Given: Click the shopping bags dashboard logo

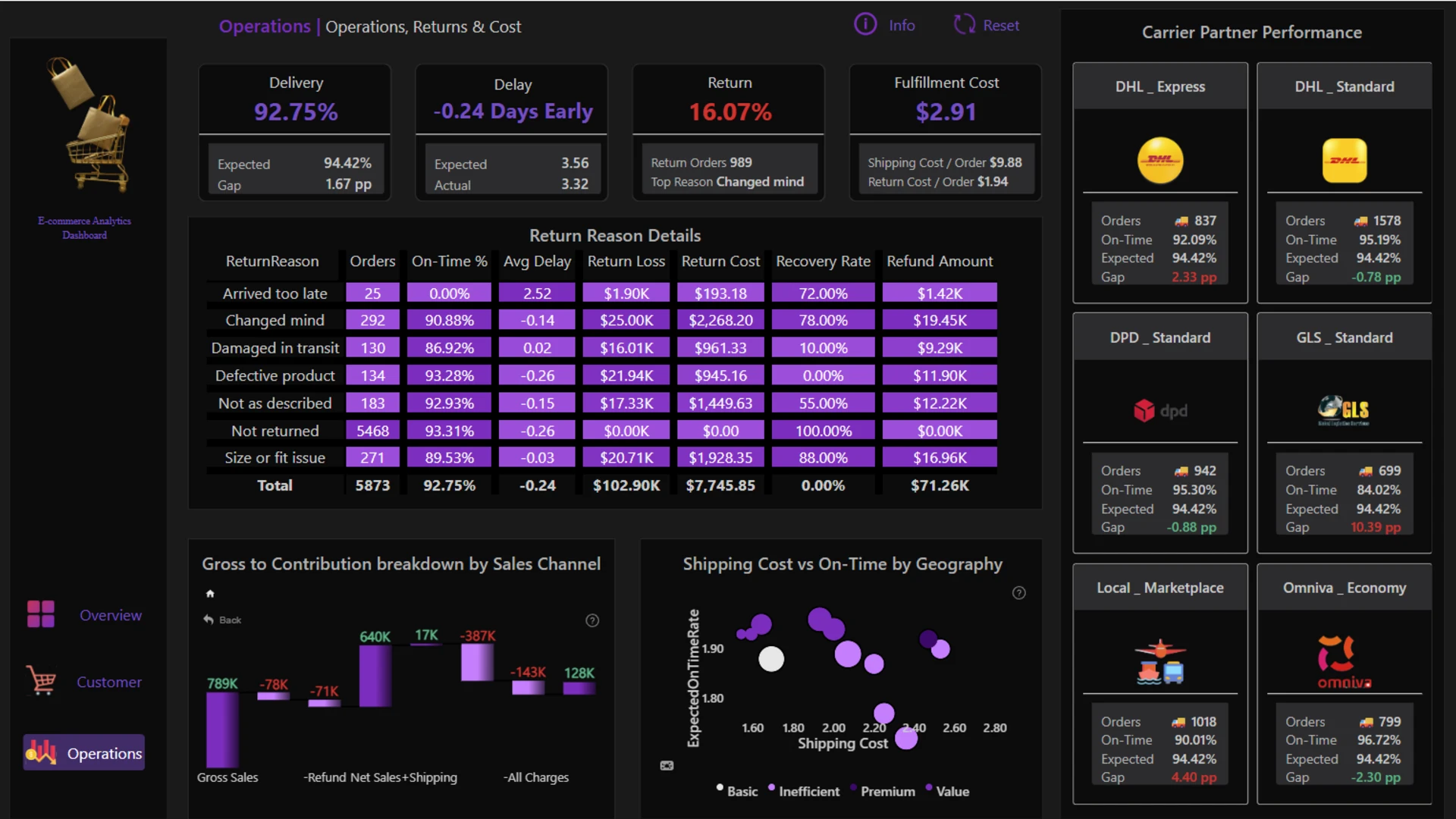Looking at the screenshot, I should click(89, 124).
